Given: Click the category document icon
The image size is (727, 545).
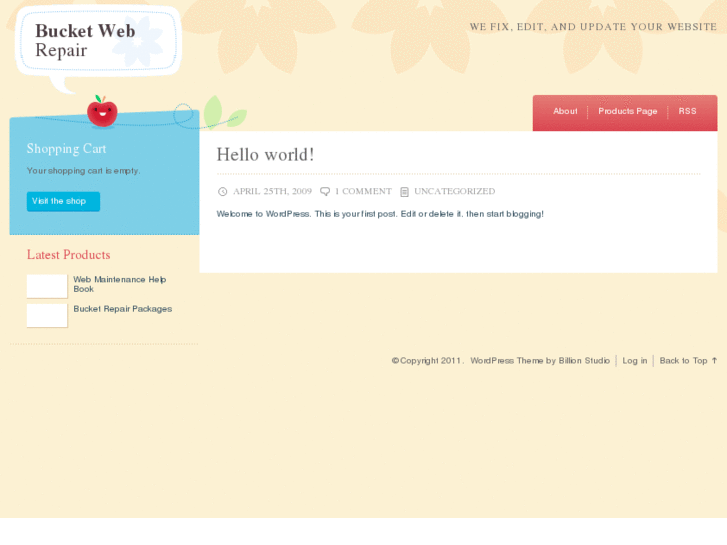Looking at the screenshot, I should 404,192.
